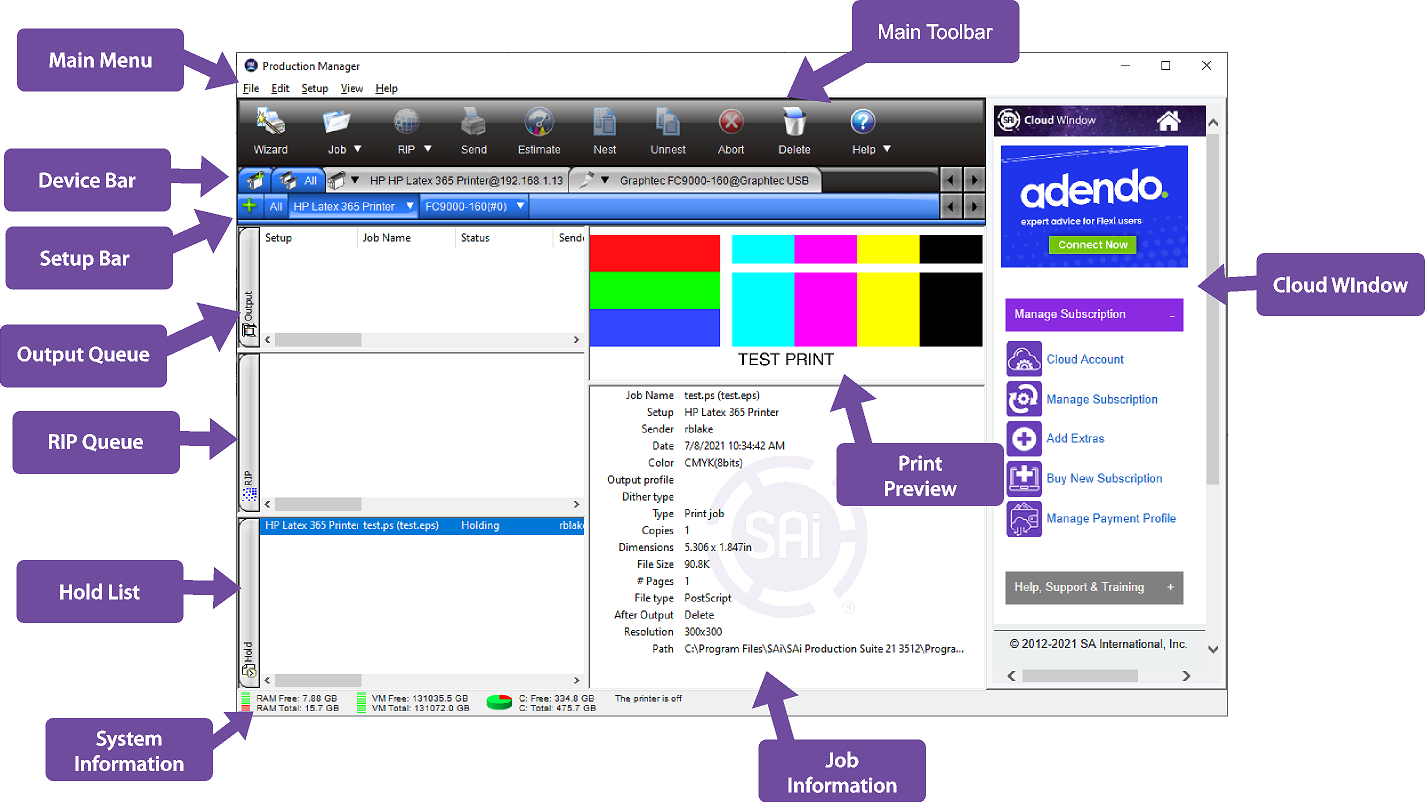Click the RAM Free 7.88 GB status entry
This screenshot has width=1425, height=802.
click(x=296, y=698)
